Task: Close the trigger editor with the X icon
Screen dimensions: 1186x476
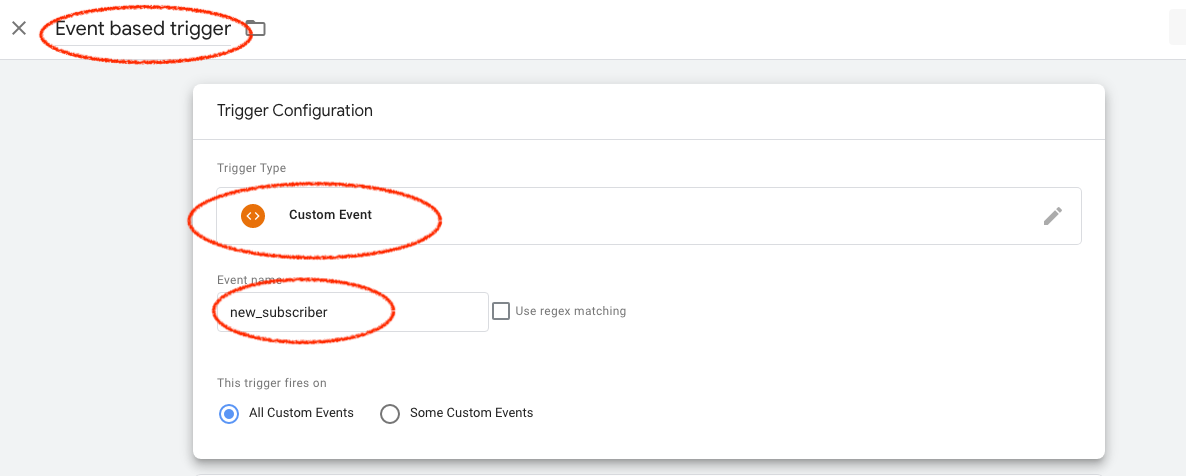Action: point(19,28)
